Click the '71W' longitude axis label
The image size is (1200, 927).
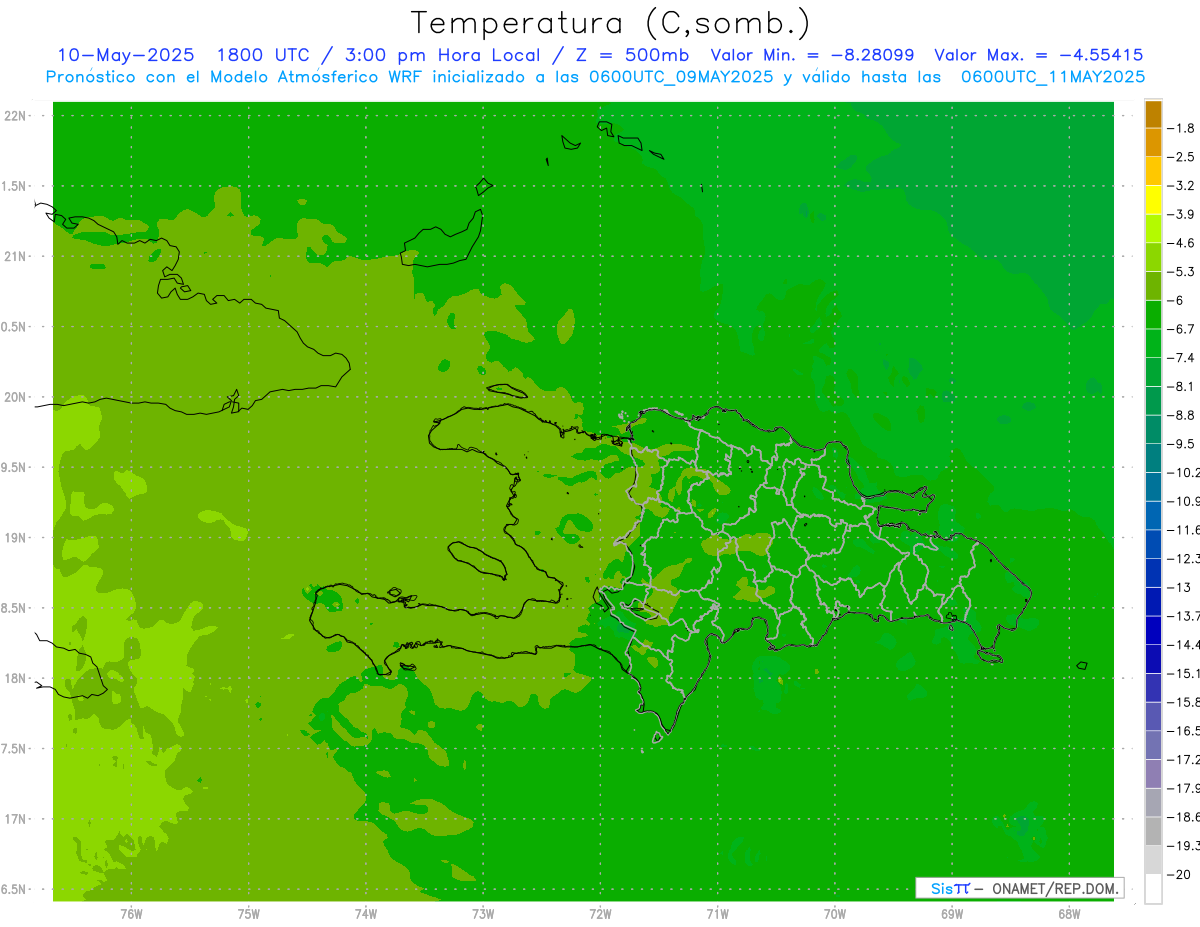717,913
